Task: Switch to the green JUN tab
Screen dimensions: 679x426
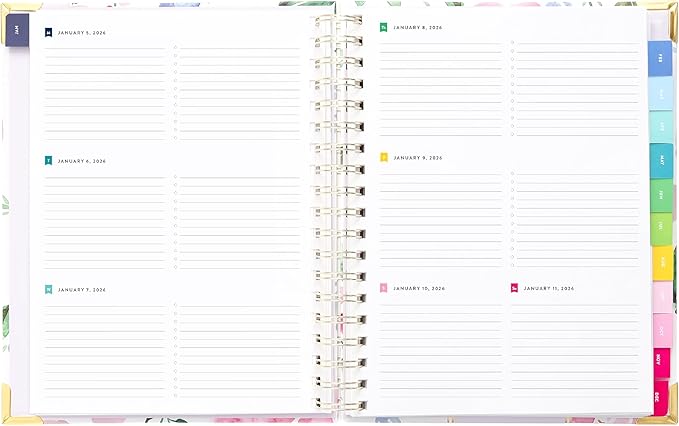Action: coord(662,196)
